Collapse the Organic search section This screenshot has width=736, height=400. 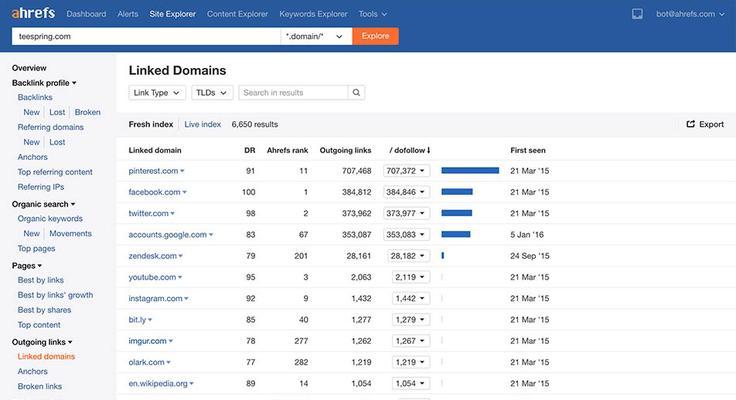pos(44,204)
